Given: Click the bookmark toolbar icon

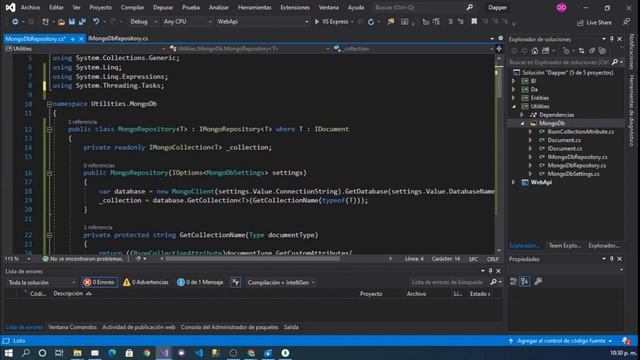Looking at the screenshot, I should tap(474, 22).
